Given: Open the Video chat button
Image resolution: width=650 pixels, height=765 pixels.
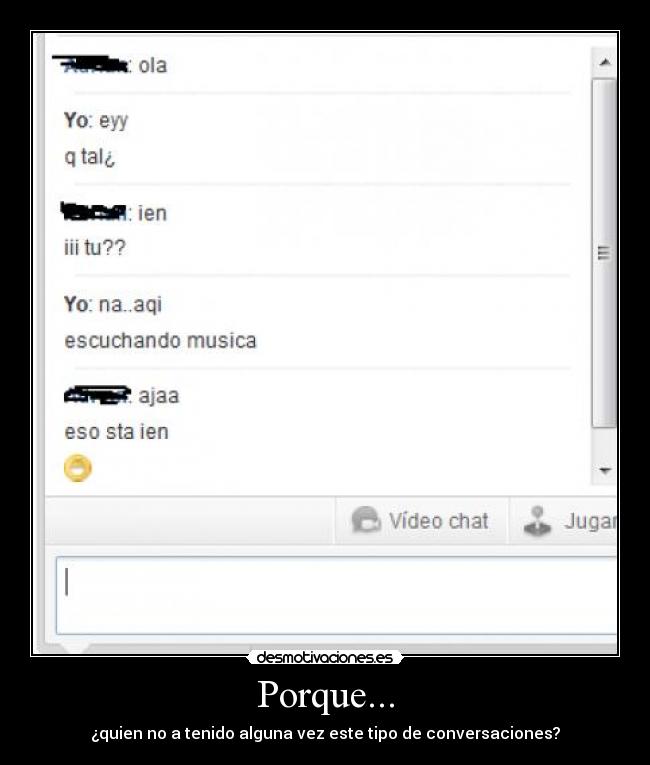Looking at the screenshot, I should click(x=422, y=521).
